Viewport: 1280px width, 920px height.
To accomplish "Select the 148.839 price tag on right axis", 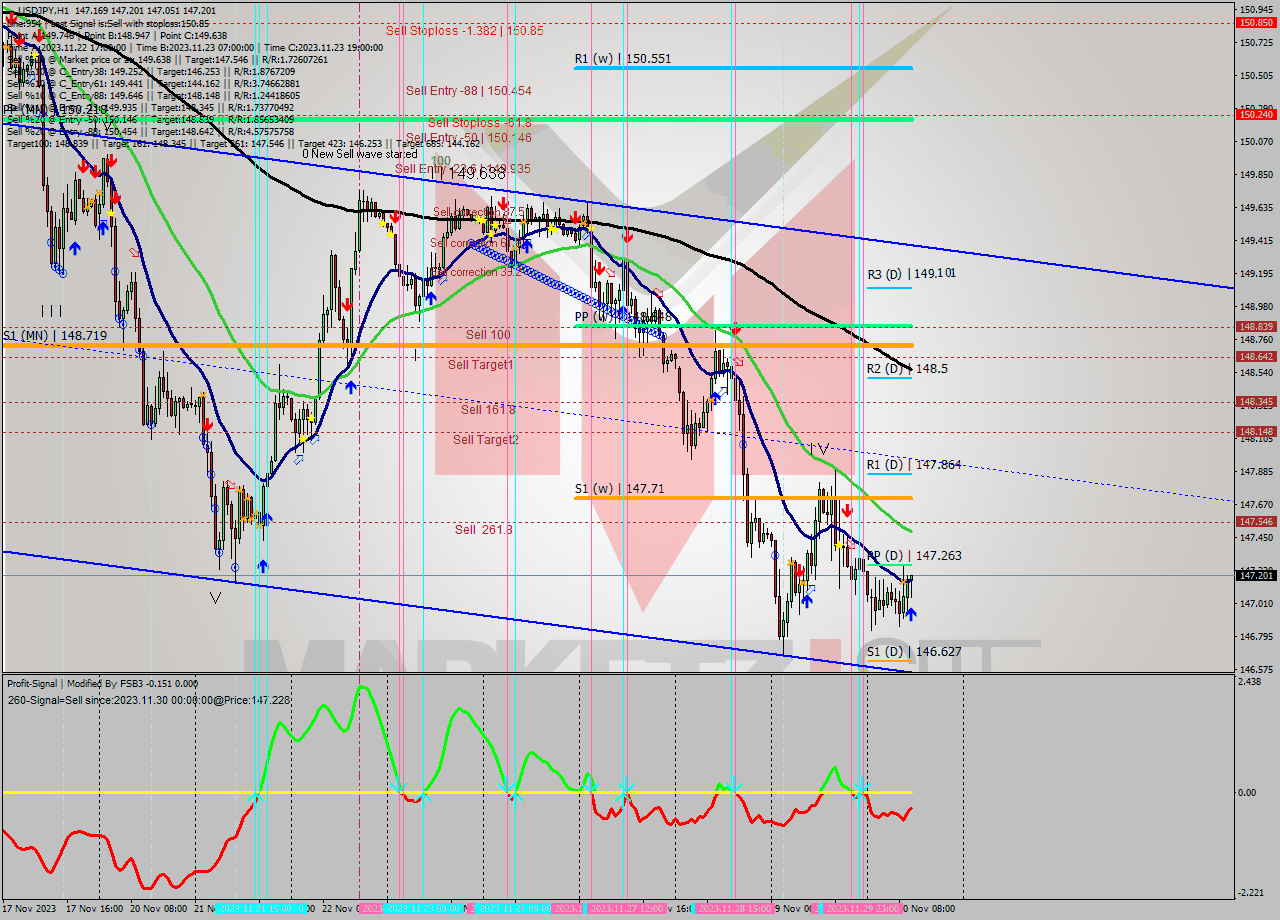I will tap(1256, 327).
